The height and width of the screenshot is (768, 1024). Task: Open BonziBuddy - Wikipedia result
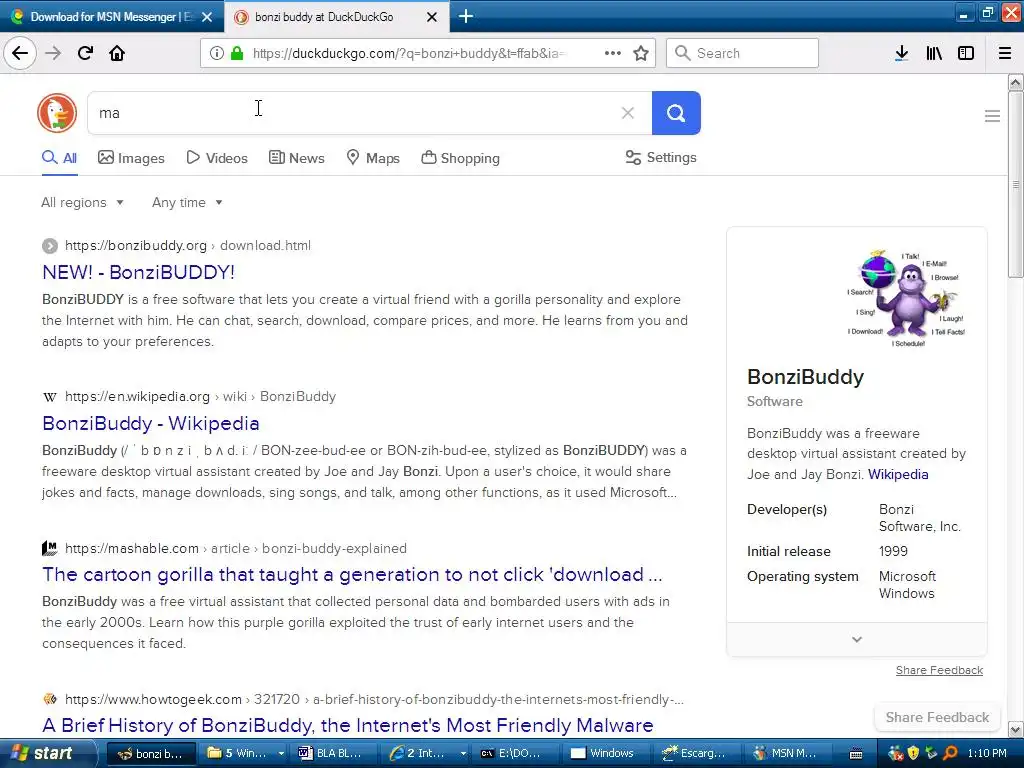(151, 423)
